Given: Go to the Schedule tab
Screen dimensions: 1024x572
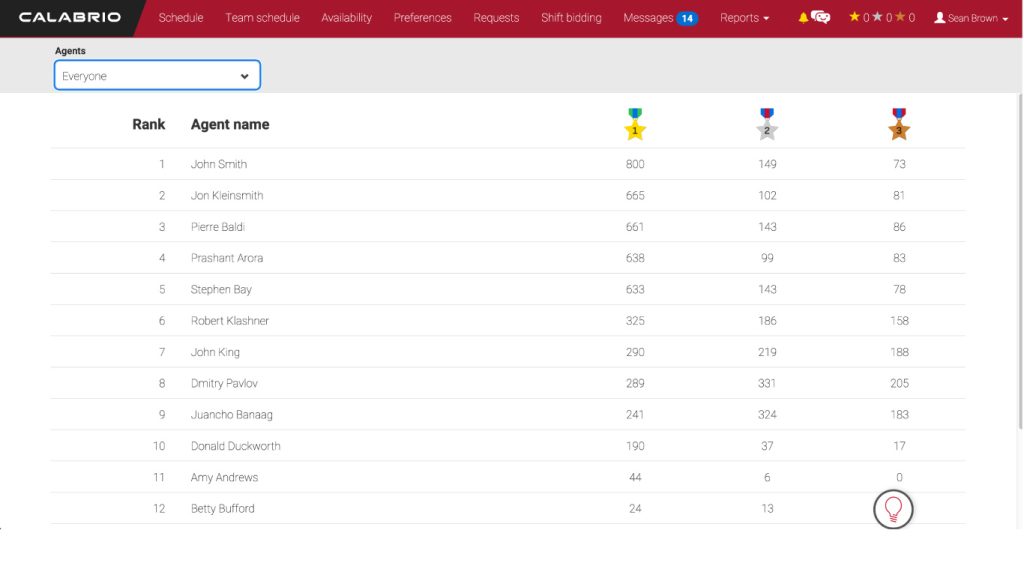Looking at the screenshot, I should click(x=180, y=18).
